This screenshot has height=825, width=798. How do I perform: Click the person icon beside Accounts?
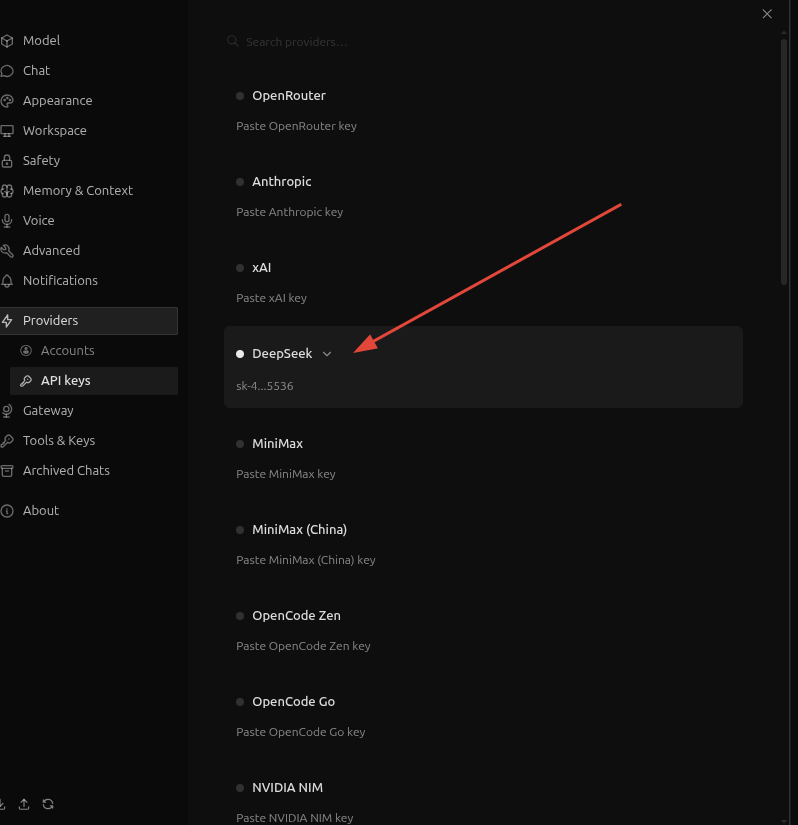click(26, 351)
